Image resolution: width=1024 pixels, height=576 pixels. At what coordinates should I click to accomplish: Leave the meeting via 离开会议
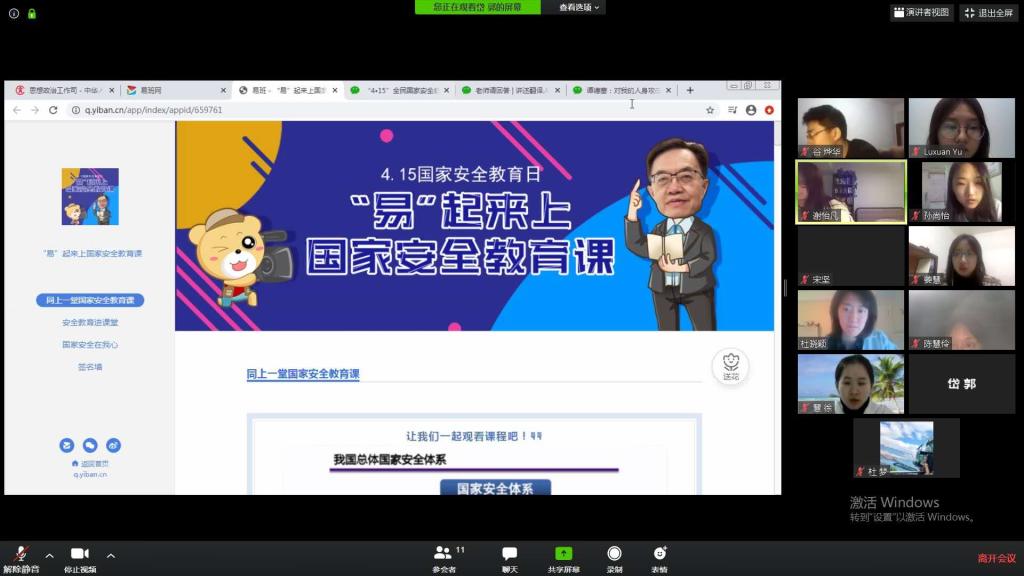[x=996, y=558]
